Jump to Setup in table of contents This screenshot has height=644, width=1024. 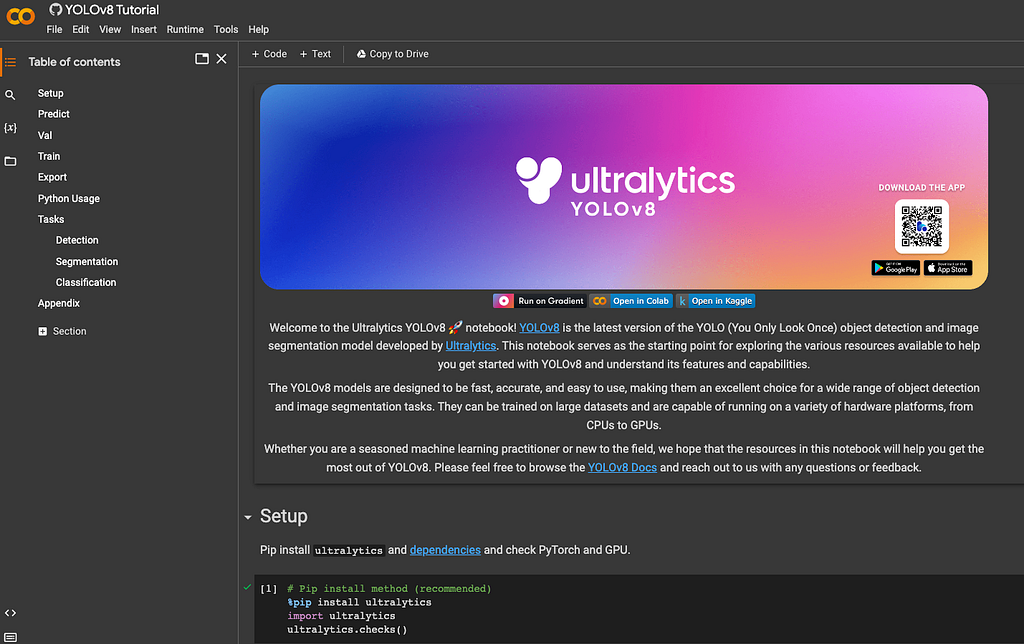point(50,93)
